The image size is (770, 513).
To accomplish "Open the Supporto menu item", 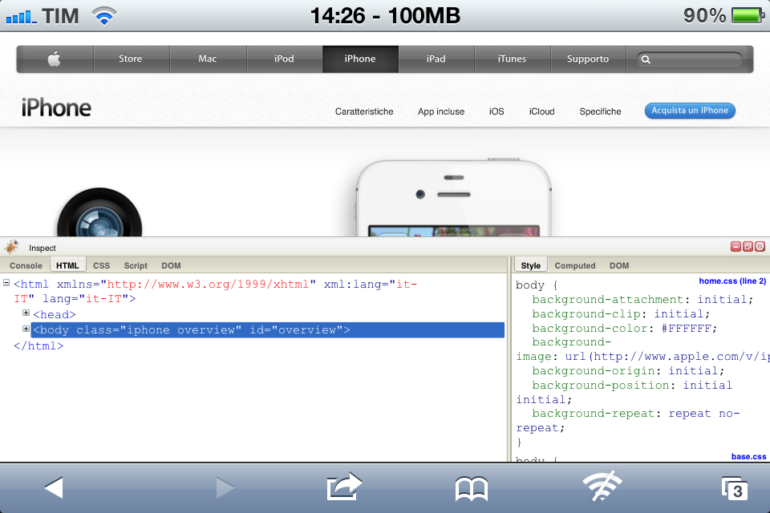I will pyautogui.click(x=588, y=59).
